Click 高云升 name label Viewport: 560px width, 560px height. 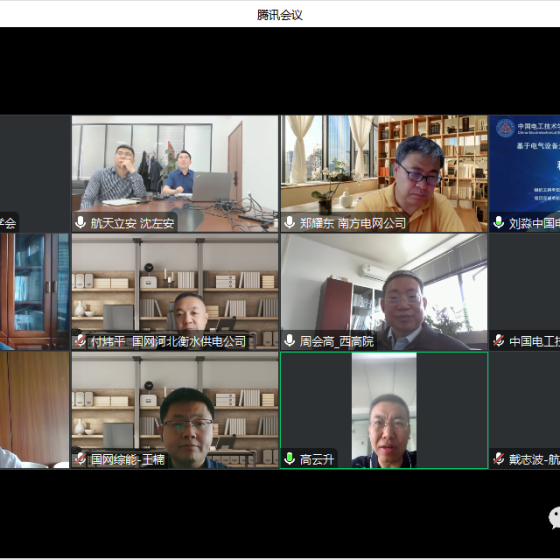(317, 459)
